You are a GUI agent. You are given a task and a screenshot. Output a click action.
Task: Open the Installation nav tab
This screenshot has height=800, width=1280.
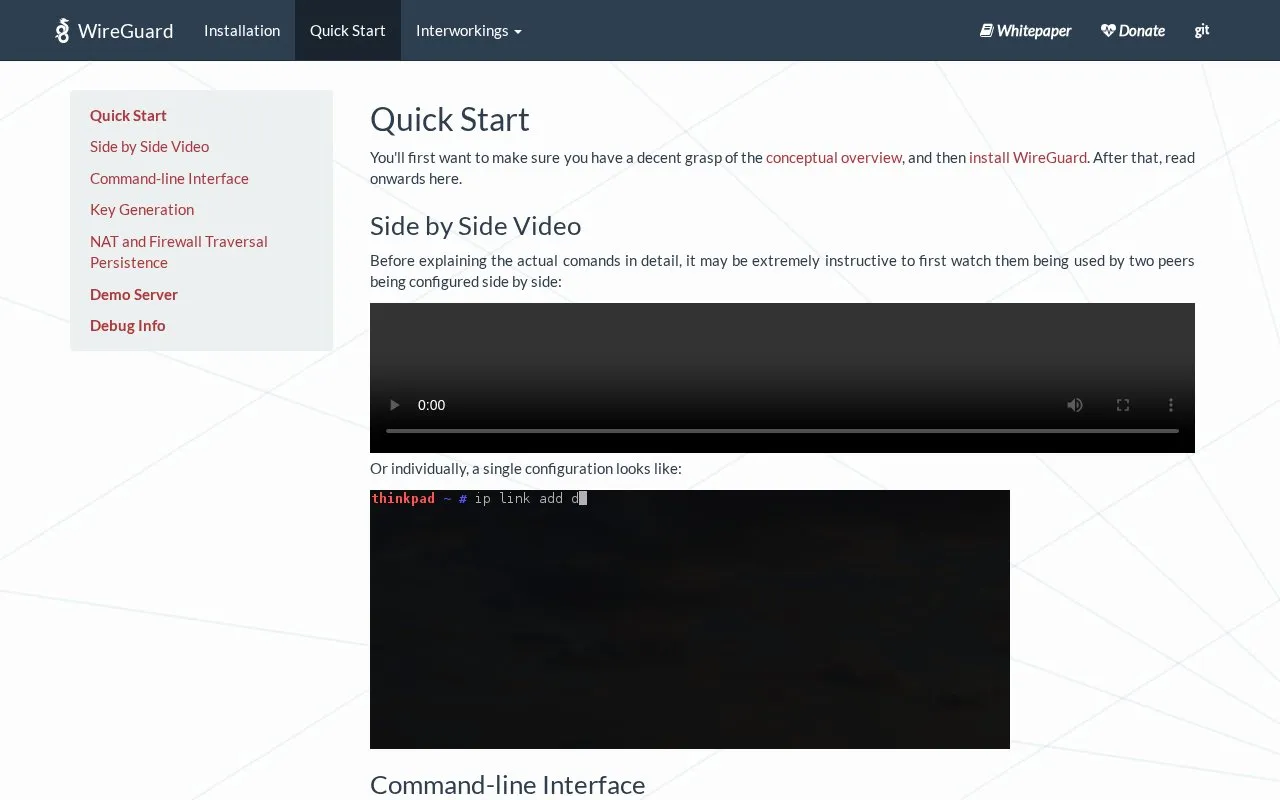(x=242, y=30)
